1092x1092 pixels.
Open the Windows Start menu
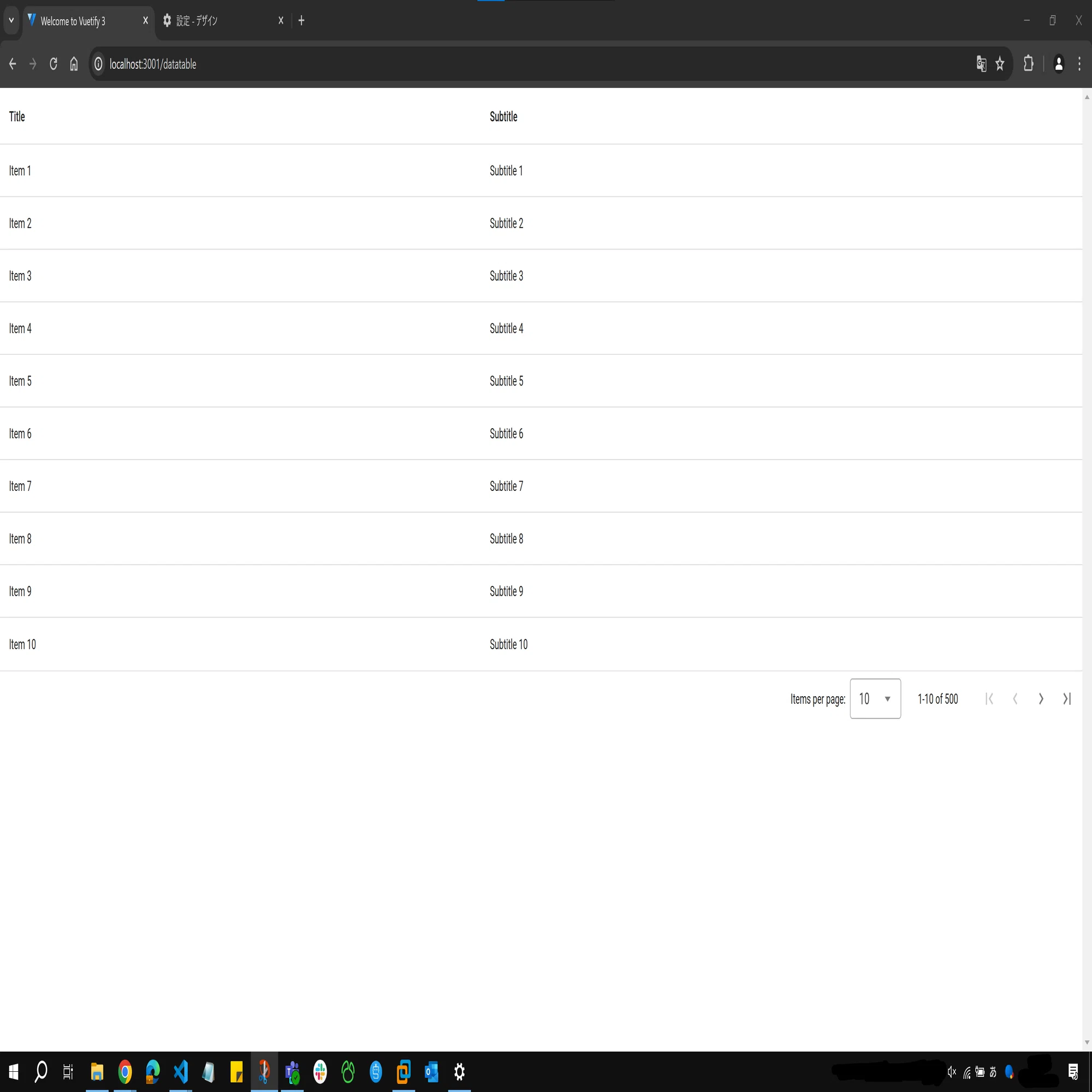click(x=14, y=1072)
